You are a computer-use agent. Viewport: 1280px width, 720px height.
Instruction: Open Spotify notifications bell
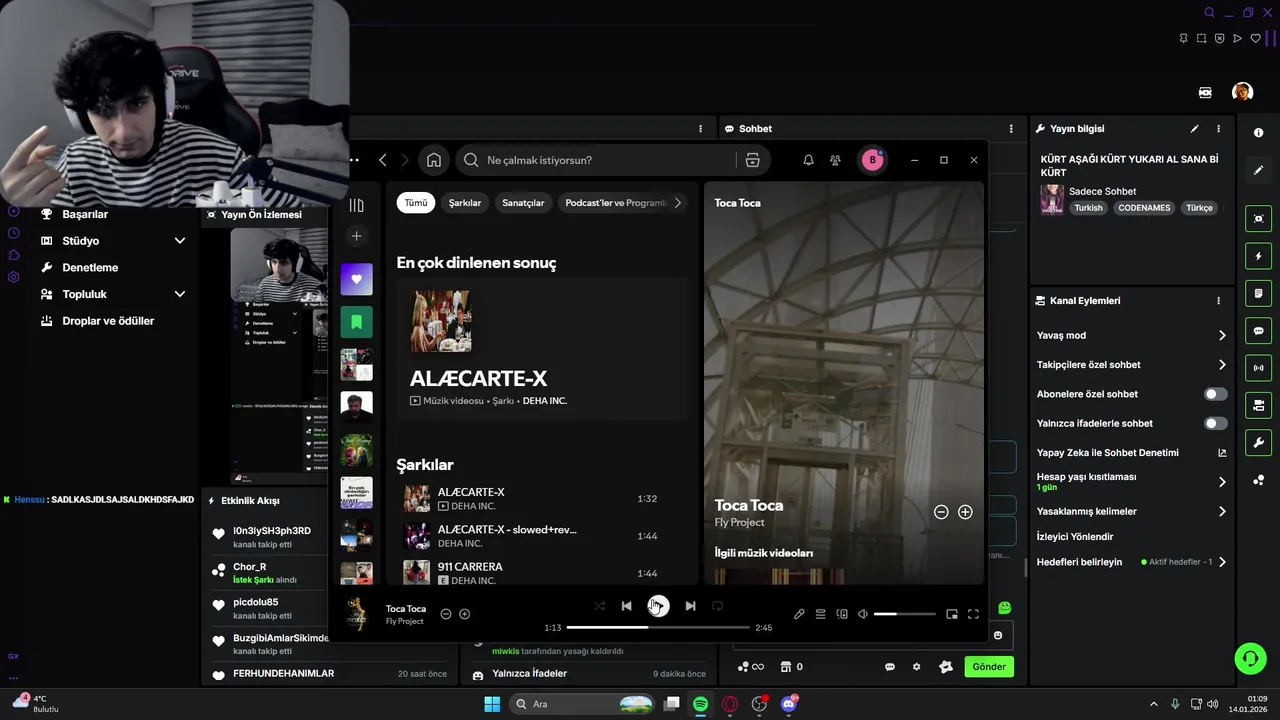[808, 160]
